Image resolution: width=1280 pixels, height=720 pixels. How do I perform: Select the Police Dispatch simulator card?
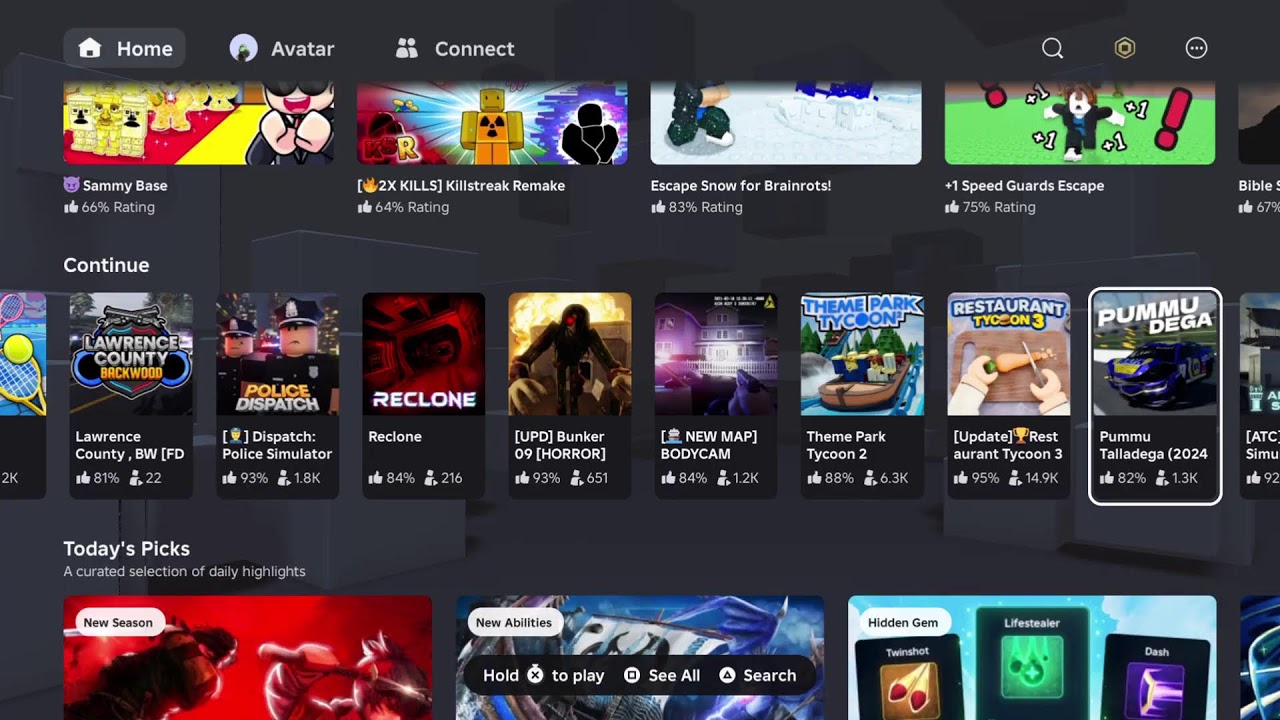coord(277,396)
